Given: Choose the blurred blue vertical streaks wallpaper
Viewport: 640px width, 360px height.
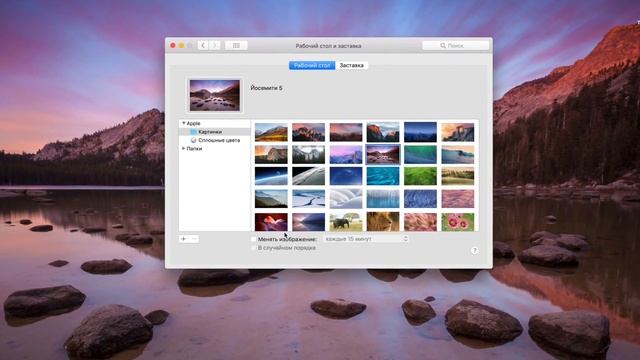Looking at the screenshot, I should (383, 199).
